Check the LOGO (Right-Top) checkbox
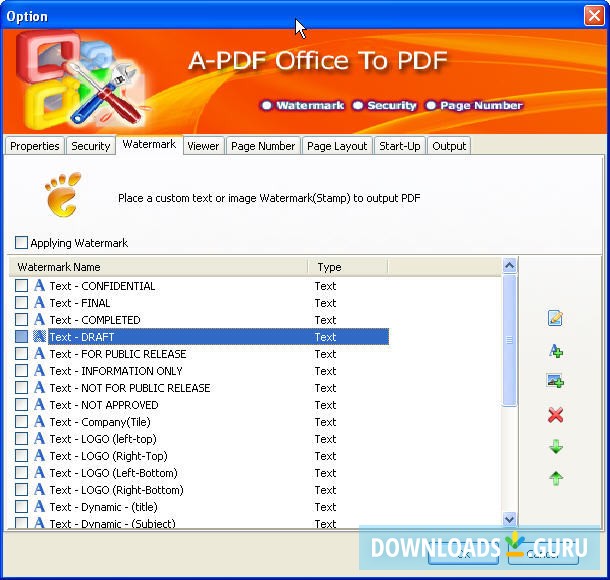This screenshot has width=610, height=580. 21,456
